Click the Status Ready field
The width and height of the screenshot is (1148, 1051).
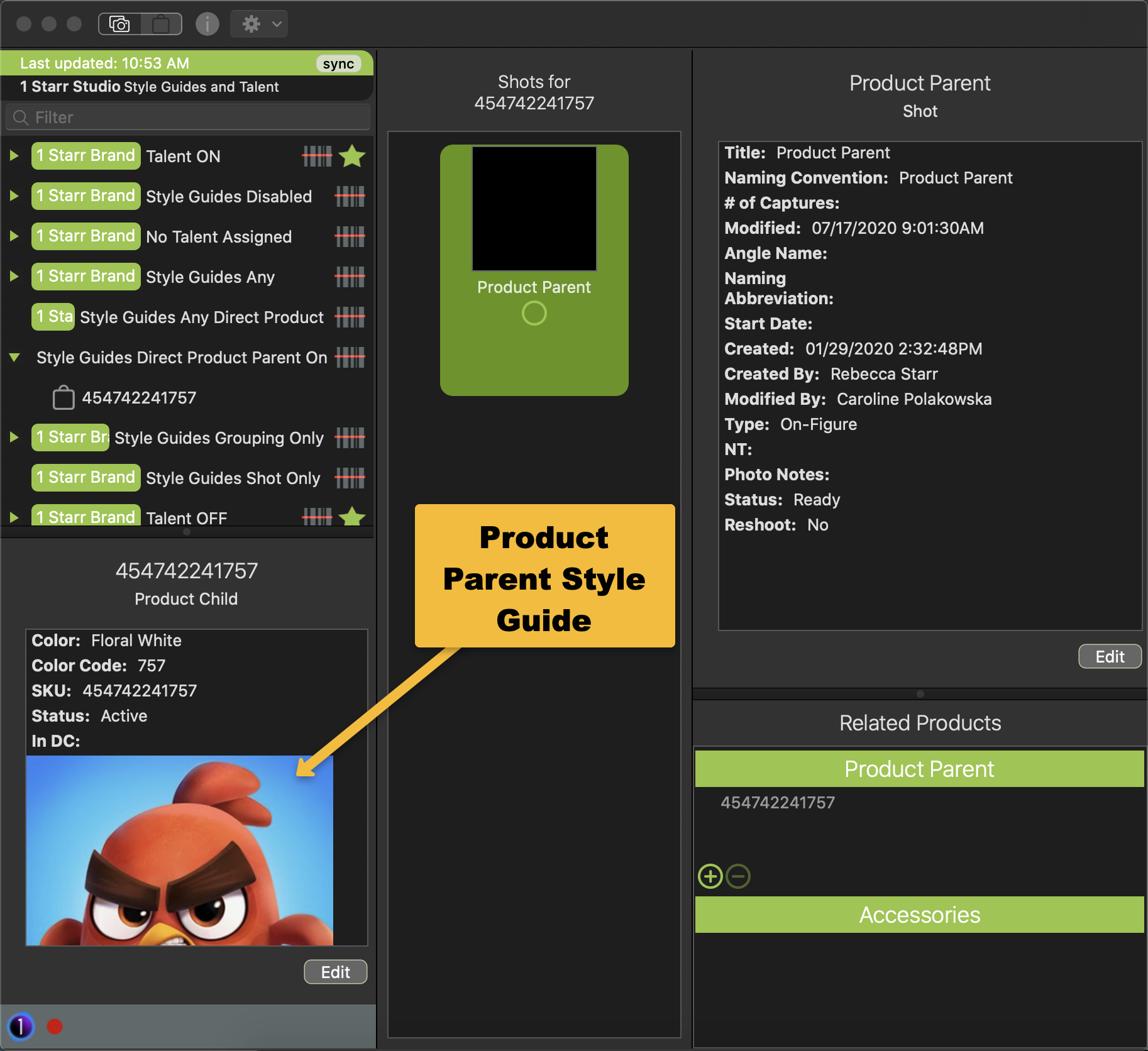pos(782,500)
